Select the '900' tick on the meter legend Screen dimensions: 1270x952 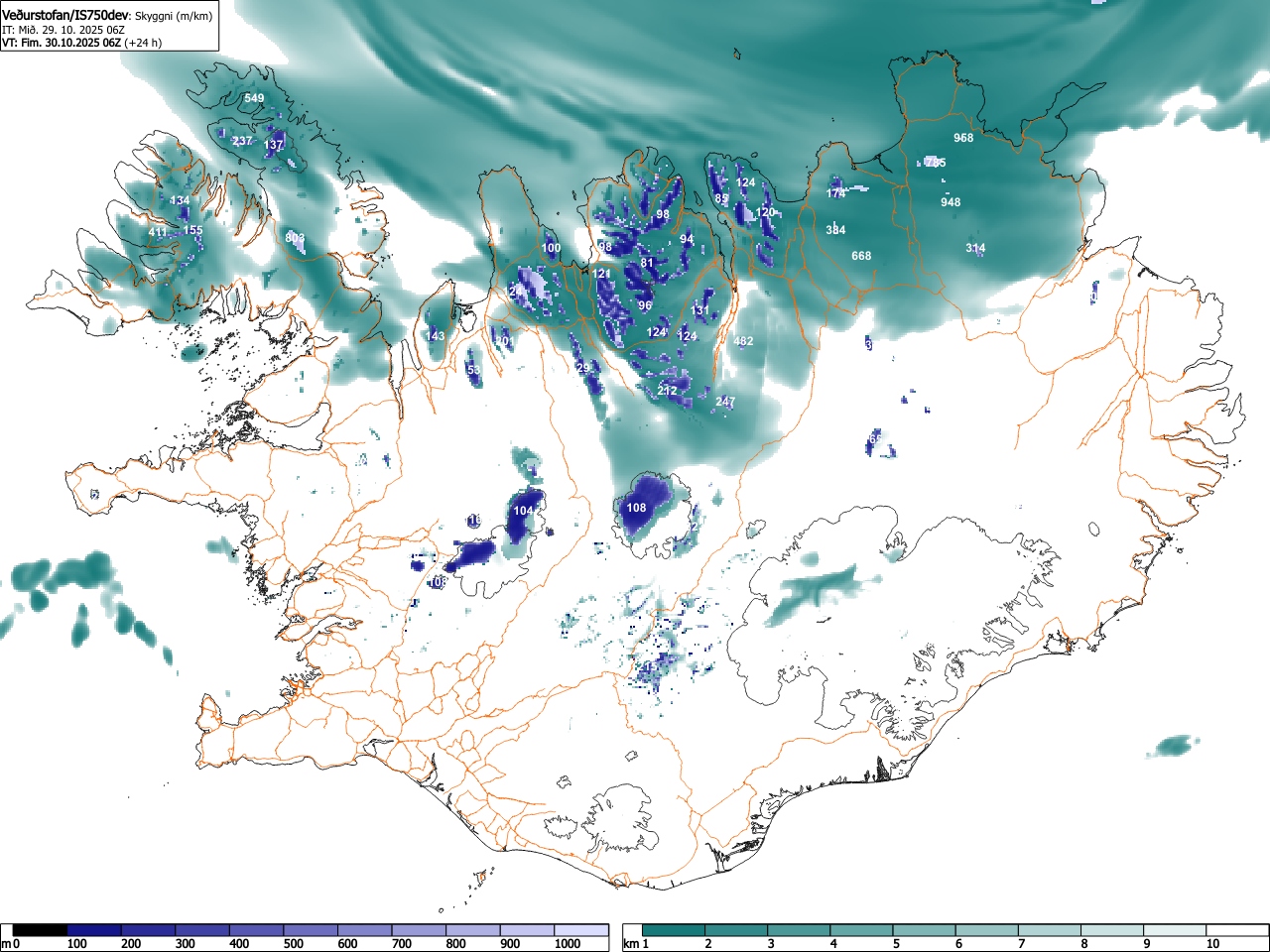(510, 944)
